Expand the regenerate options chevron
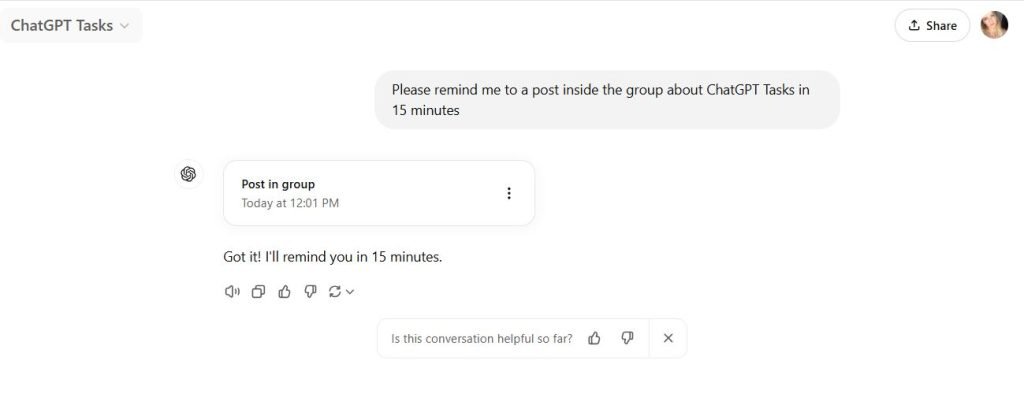1024x405 pixels. pos(350,292)
